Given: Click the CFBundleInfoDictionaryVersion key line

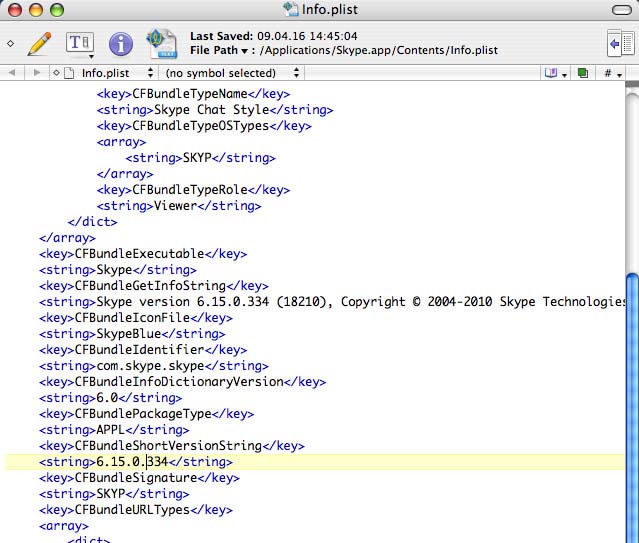Looking at the screenshot, I should click(183, 382).
